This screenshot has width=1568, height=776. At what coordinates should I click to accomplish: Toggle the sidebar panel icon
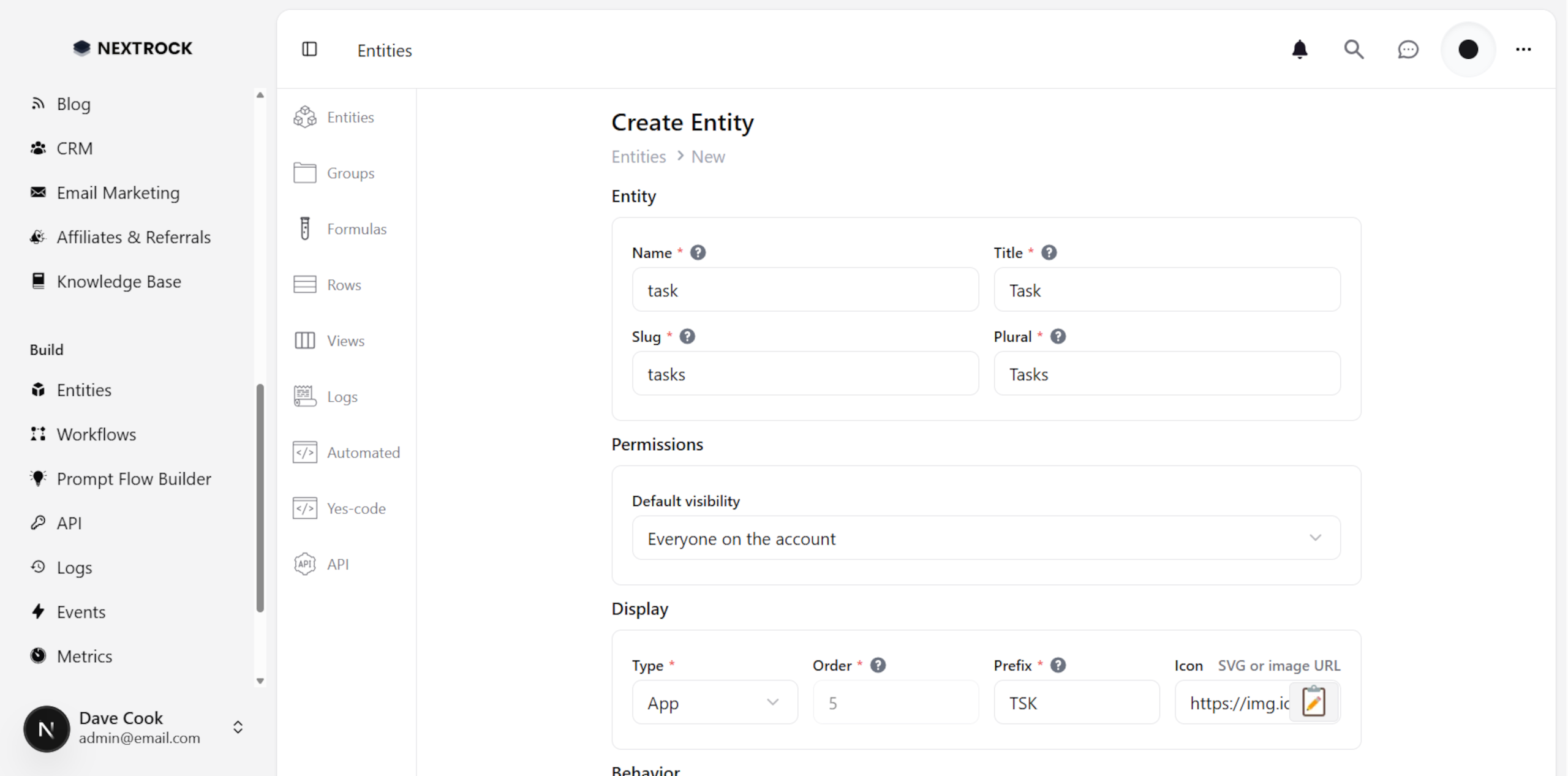(310, 50)
